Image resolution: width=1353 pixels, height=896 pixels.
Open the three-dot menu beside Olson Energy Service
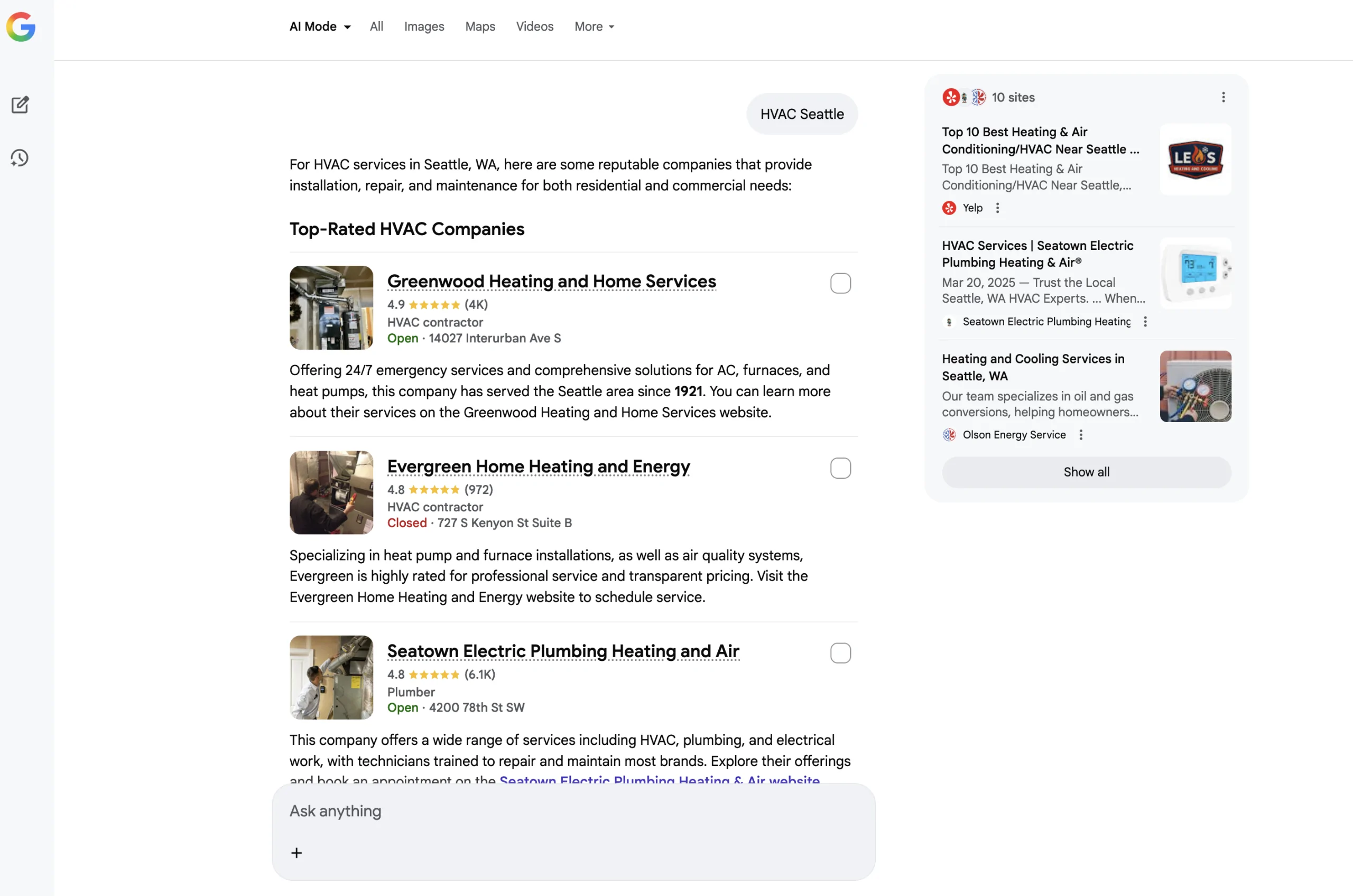click(1080, 435)
